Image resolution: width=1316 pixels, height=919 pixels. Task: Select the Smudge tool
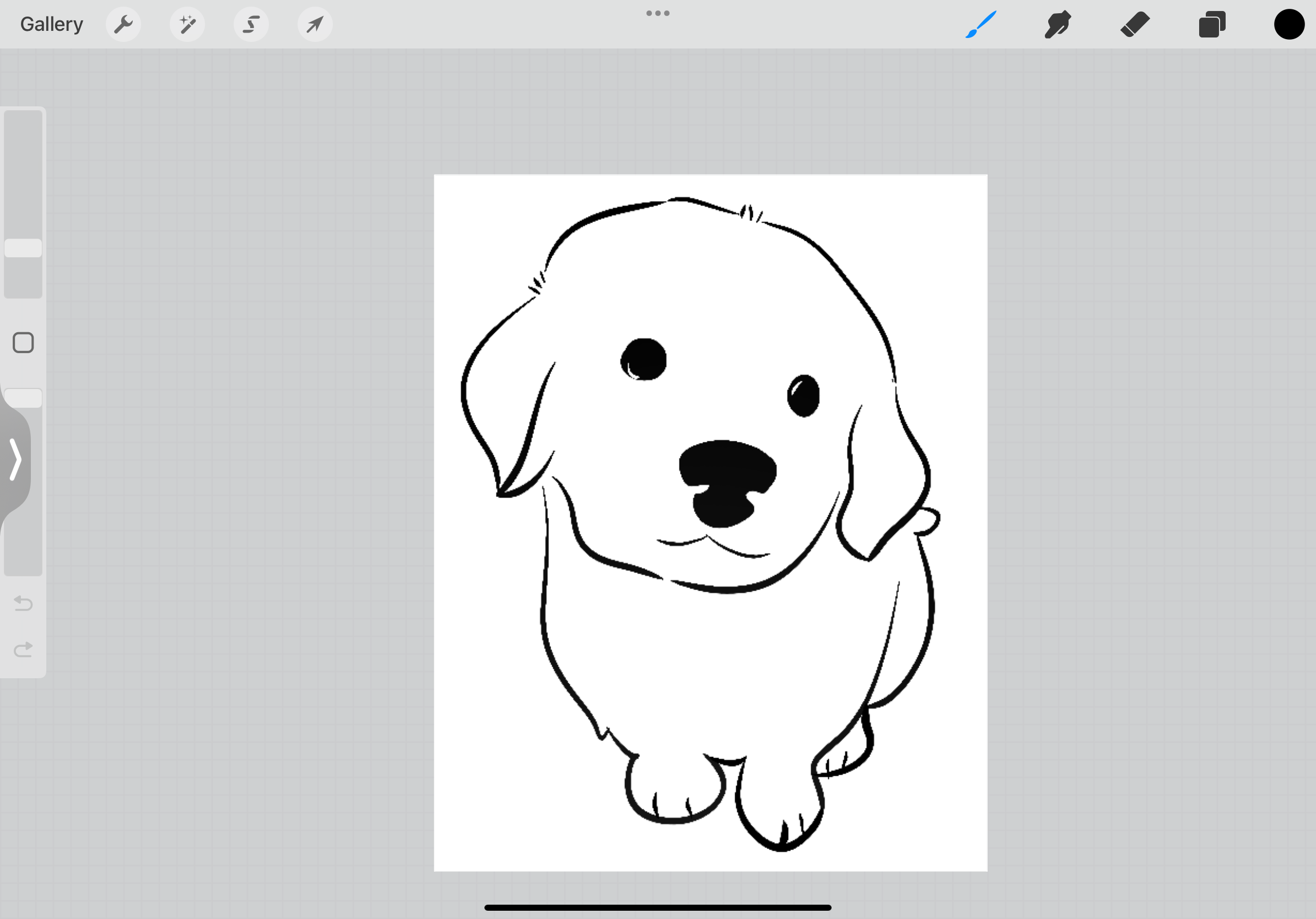1058,24
